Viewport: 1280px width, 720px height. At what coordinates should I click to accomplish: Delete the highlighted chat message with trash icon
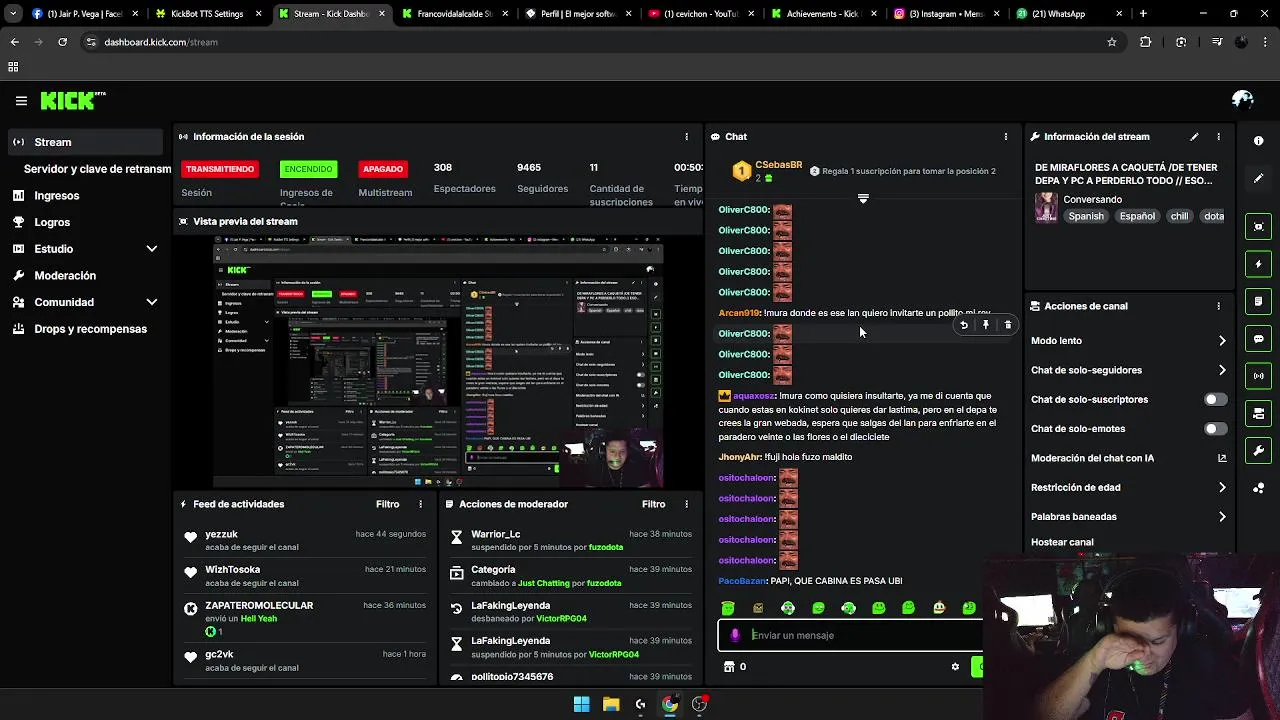(x=1008, y=325)
